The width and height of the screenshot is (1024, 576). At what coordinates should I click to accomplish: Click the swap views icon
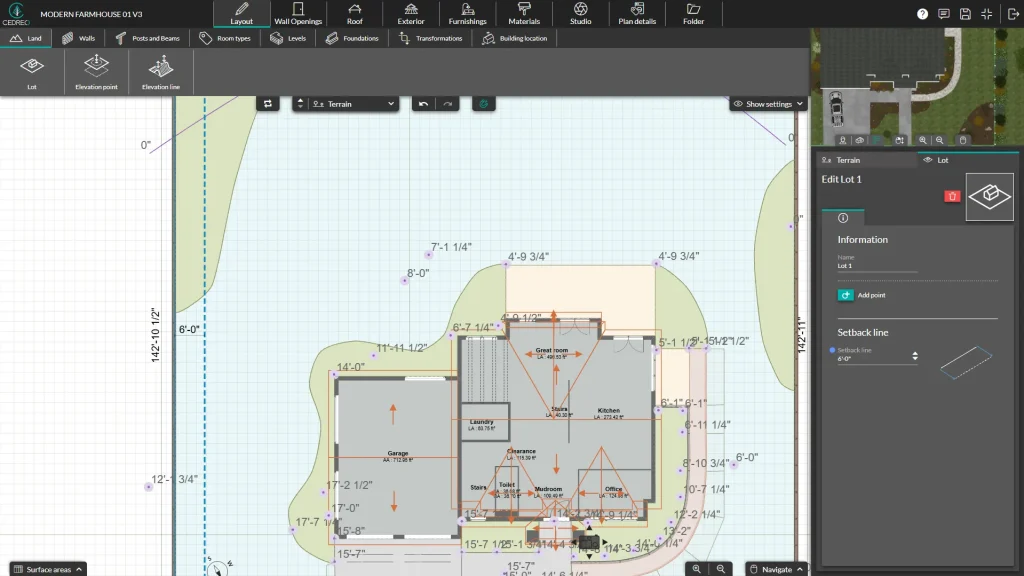(x=268, y=104)
